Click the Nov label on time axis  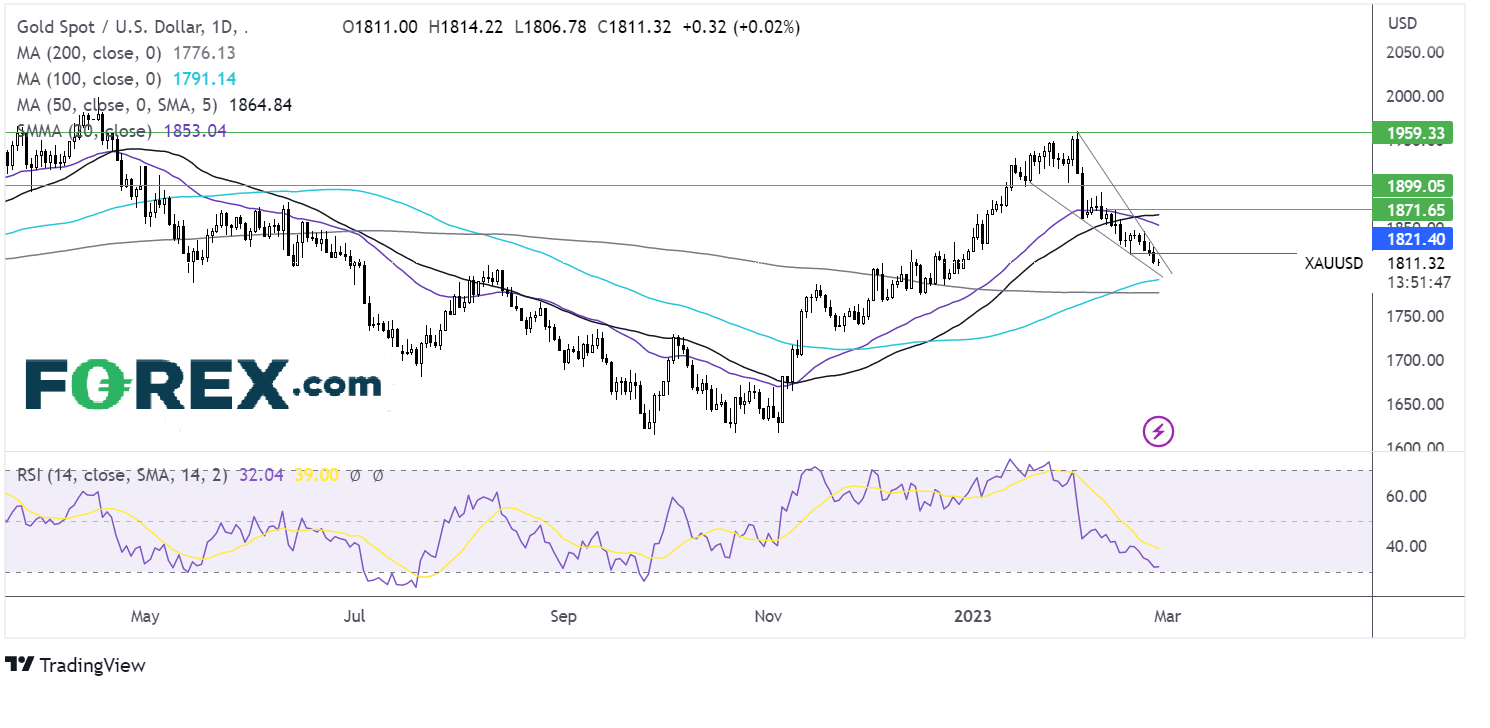(767, 616)
